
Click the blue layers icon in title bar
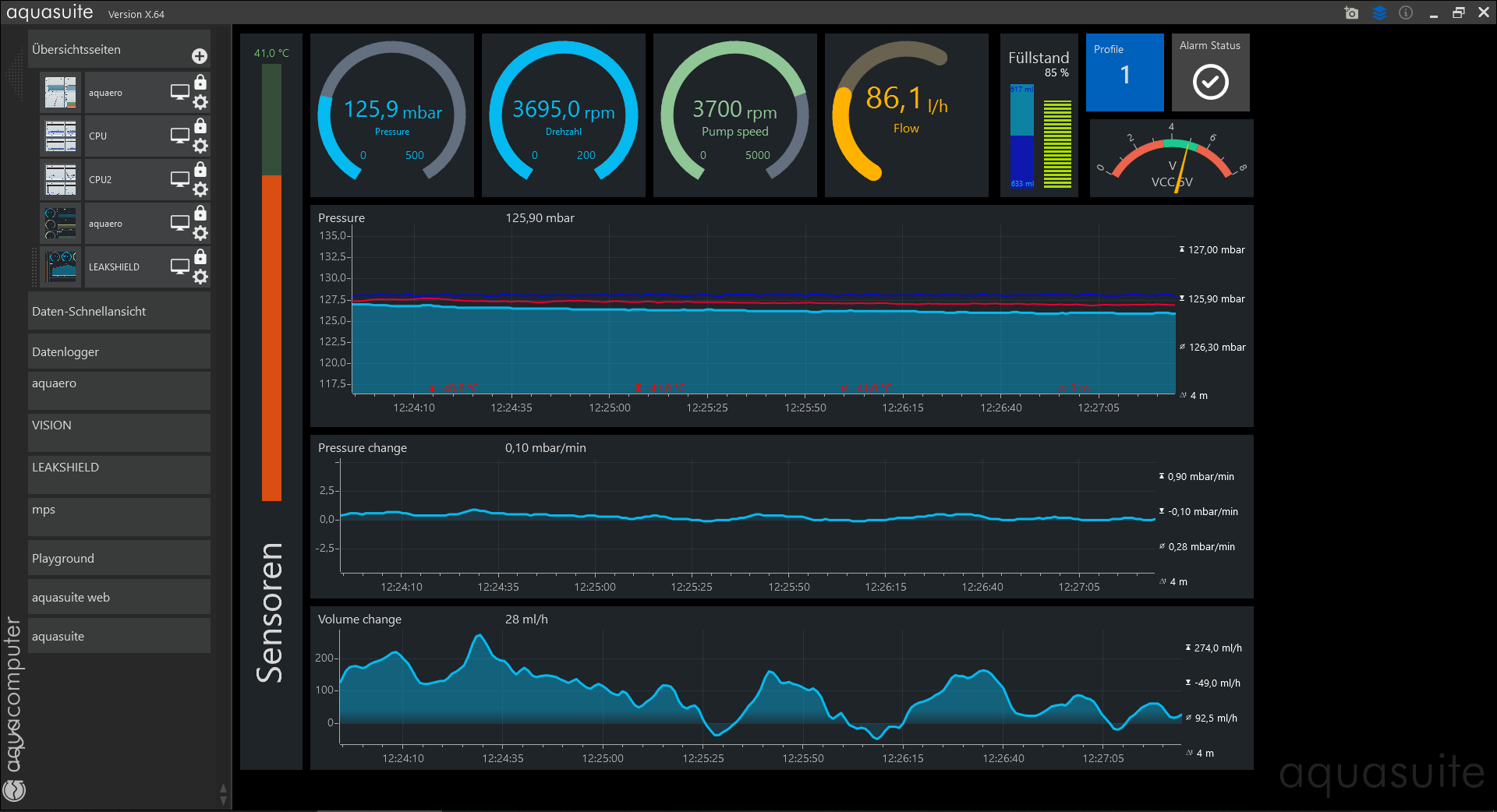[1379, 13]
